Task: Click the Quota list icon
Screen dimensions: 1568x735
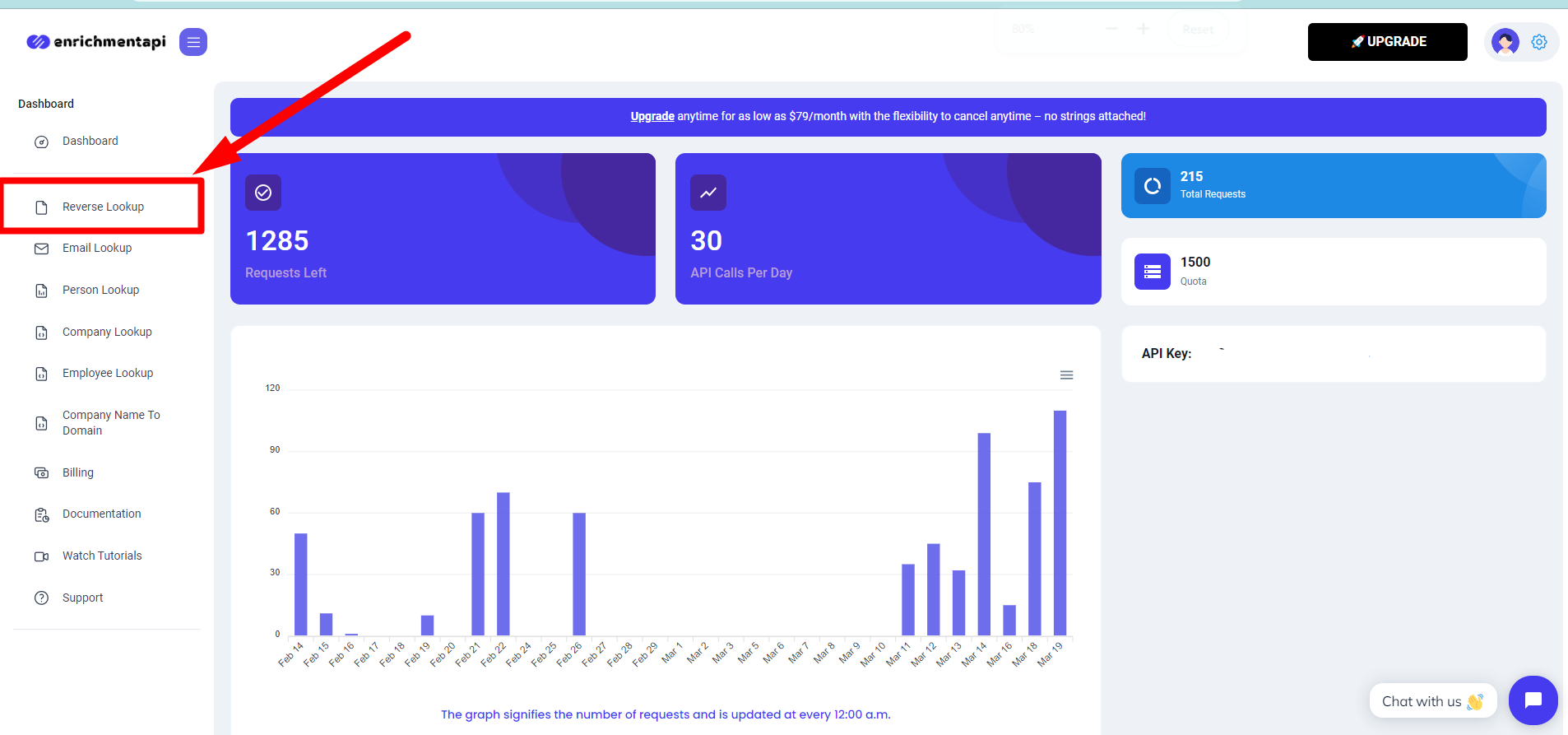Action: coord(1152,272)
